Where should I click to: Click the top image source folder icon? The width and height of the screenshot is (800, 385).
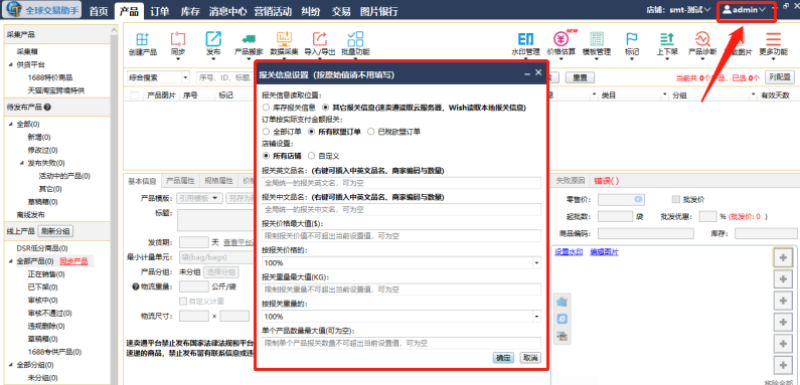[562, 302]
